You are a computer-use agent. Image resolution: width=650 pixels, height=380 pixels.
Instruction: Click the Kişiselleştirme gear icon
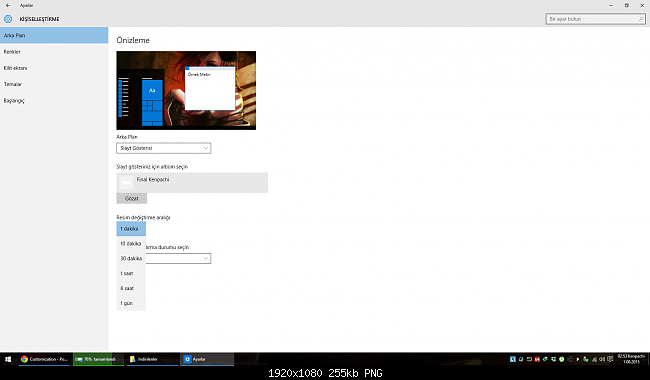[x=8, y=19]
